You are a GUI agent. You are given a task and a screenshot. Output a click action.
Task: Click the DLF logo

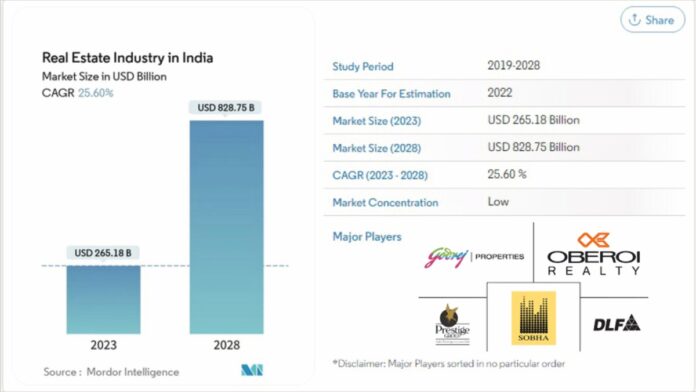pyautogui.click(x=617, y=323)
